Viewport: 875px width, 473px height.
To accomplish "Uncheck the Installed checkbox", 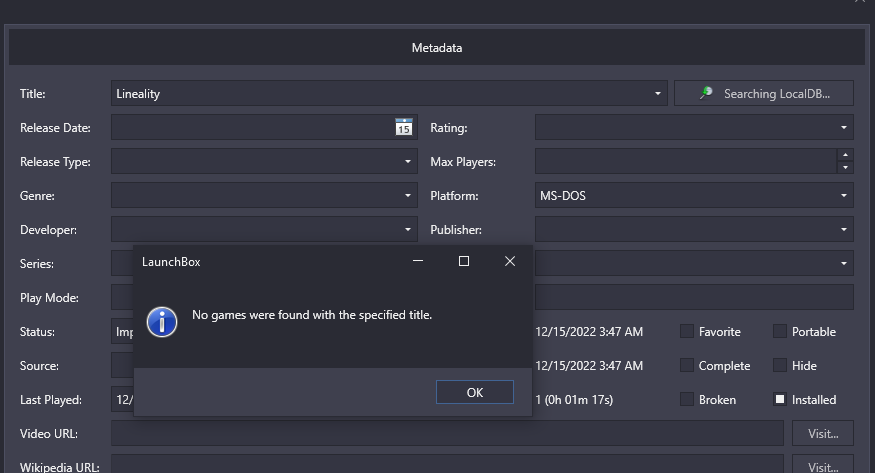I will (780, 399).
